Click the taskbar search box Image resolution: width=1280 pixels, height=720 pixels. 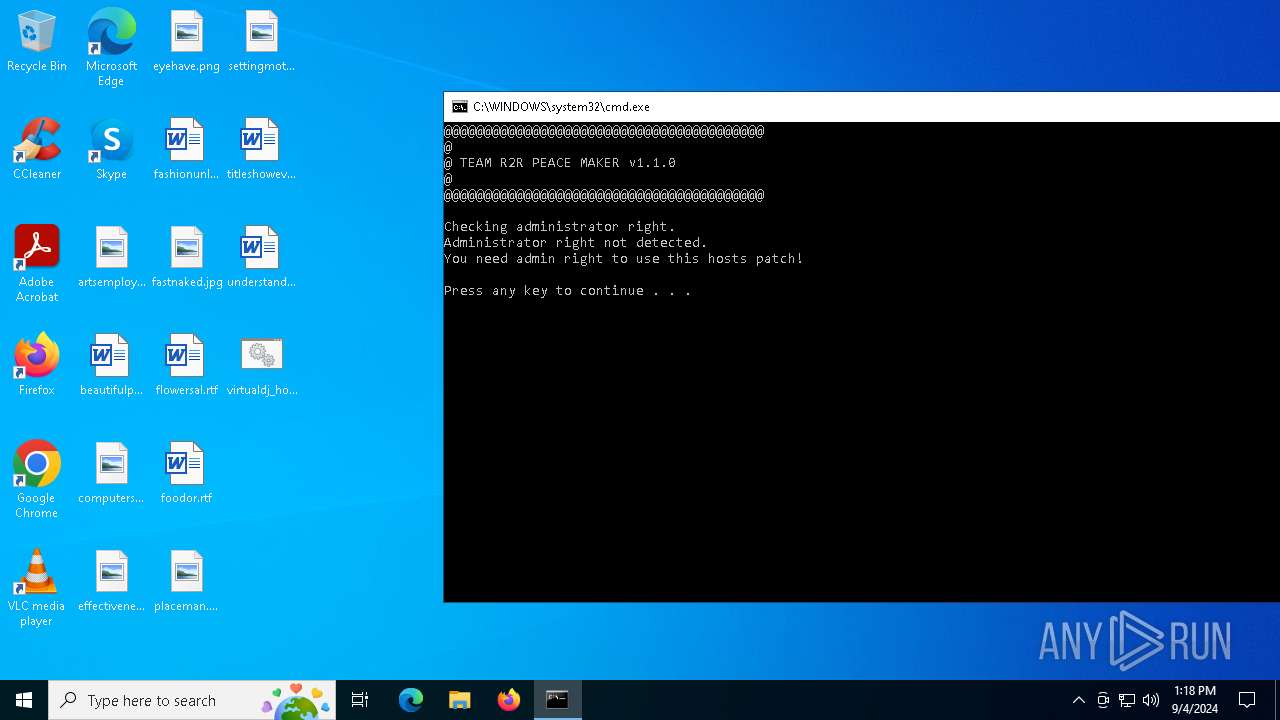tap(192, 700)
